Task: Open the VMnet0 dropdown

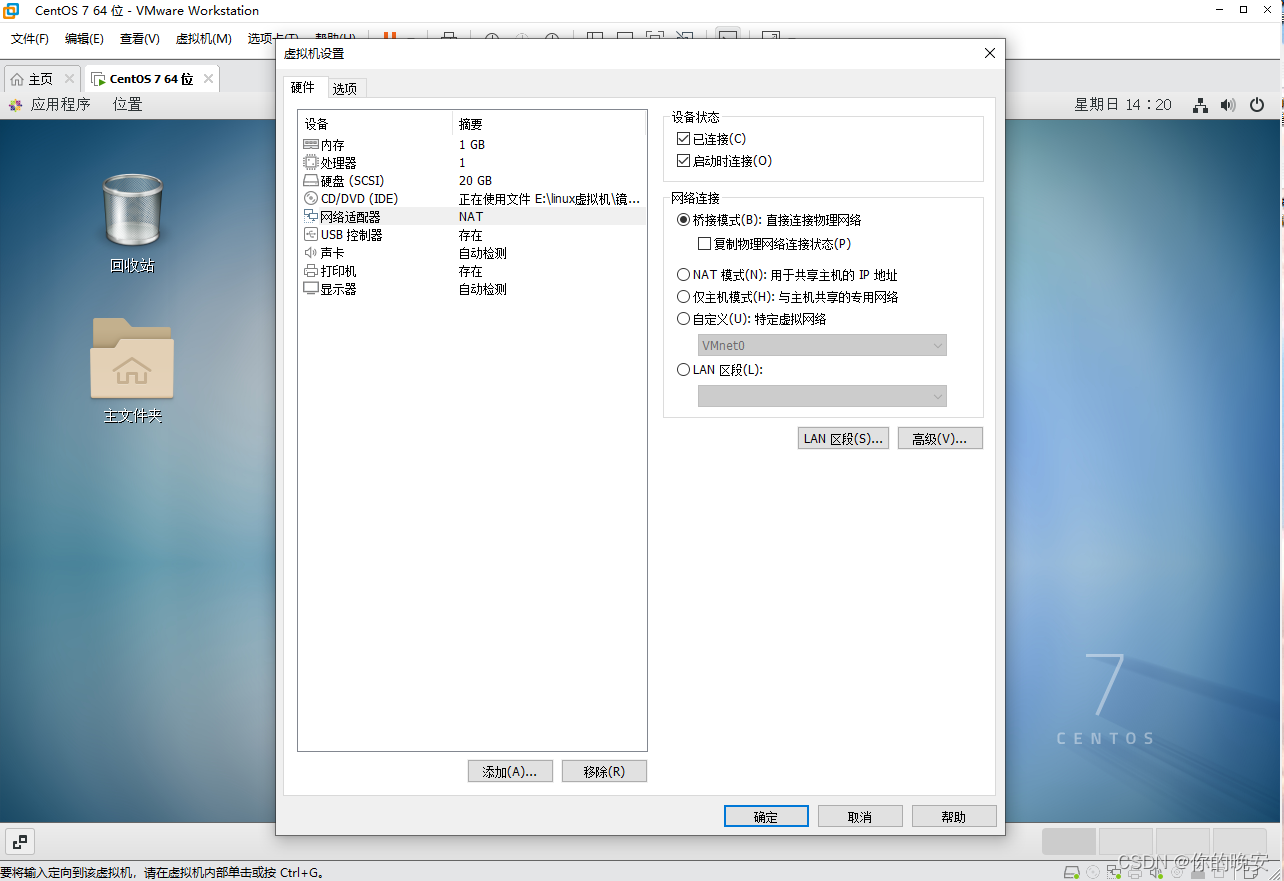Action: pos(822,346)
